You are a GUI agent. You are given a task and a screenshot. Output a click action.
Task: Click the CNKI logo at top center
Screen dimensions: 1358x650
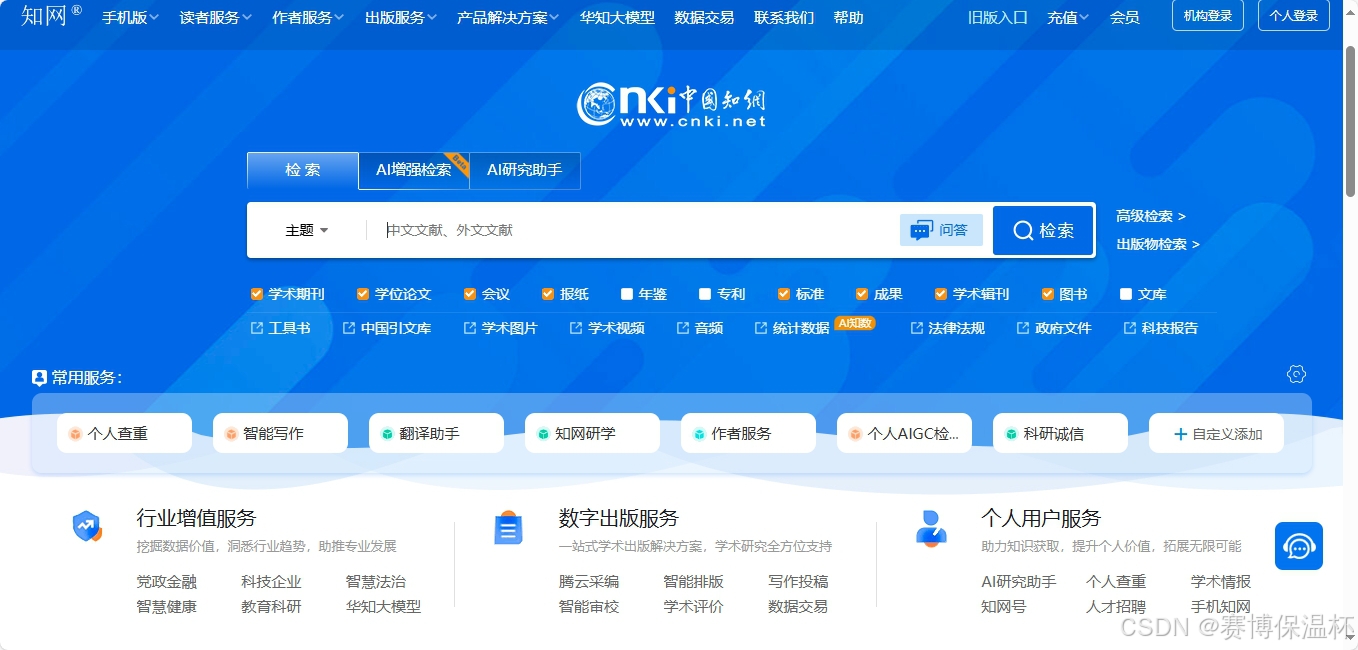(671, 105)
